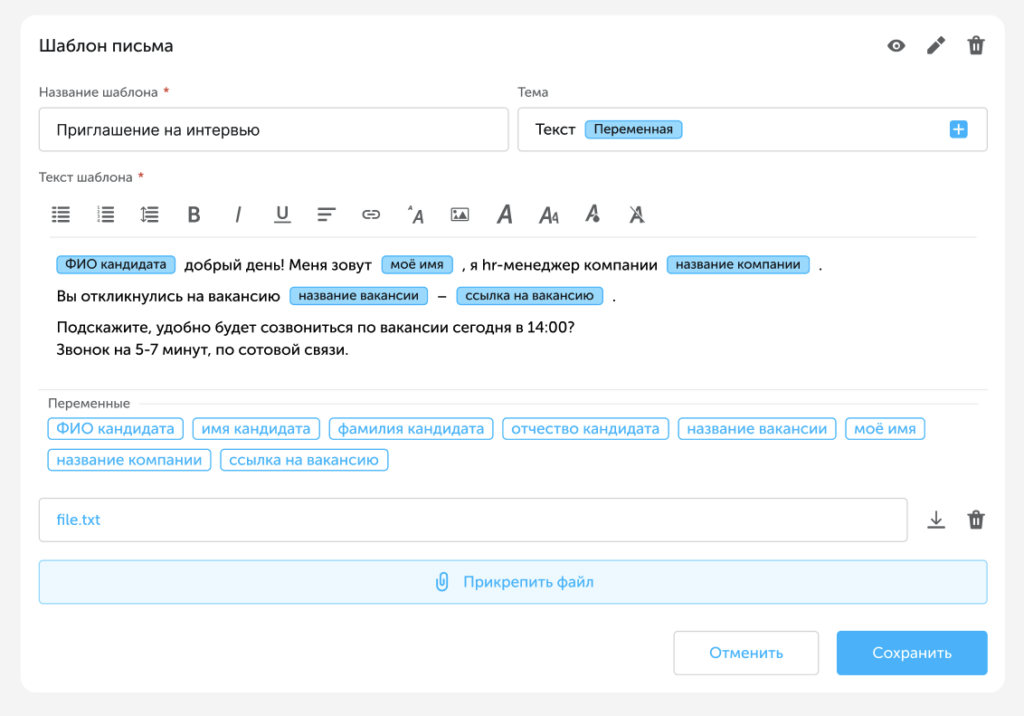Insert the 'имя кандидата' variable tag
Viewport: 1024px width, 716px height.
pyautogui.click(x=256, y=429)
